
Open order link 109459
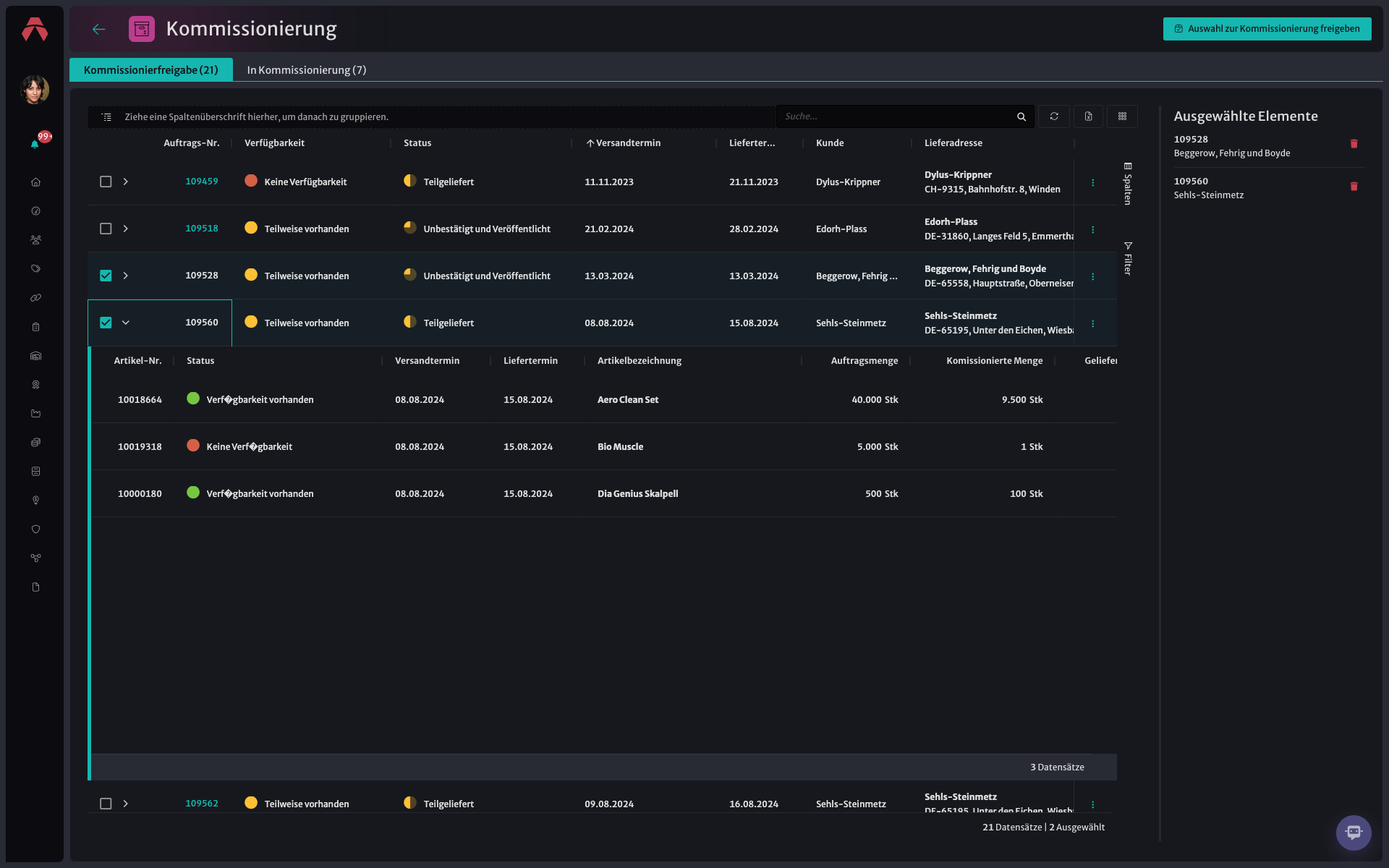coord(201,182)
